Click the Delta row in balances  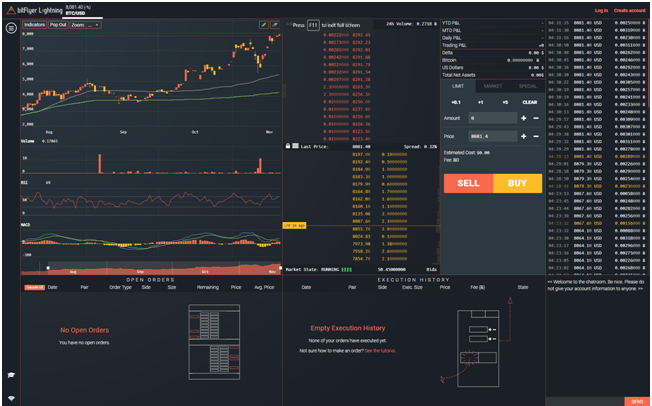click(493, 53)
